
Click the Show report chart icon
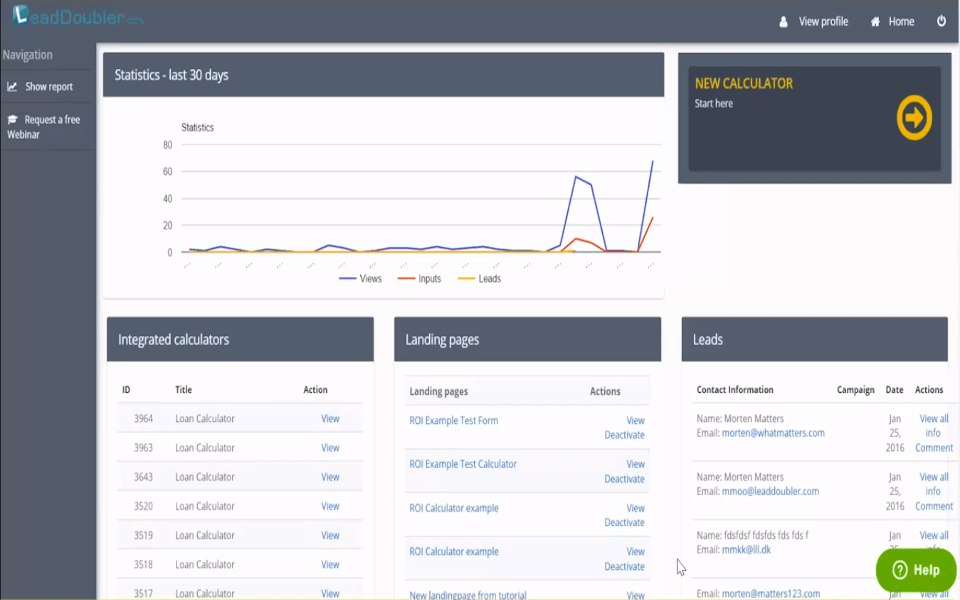(x=12, y=87)
